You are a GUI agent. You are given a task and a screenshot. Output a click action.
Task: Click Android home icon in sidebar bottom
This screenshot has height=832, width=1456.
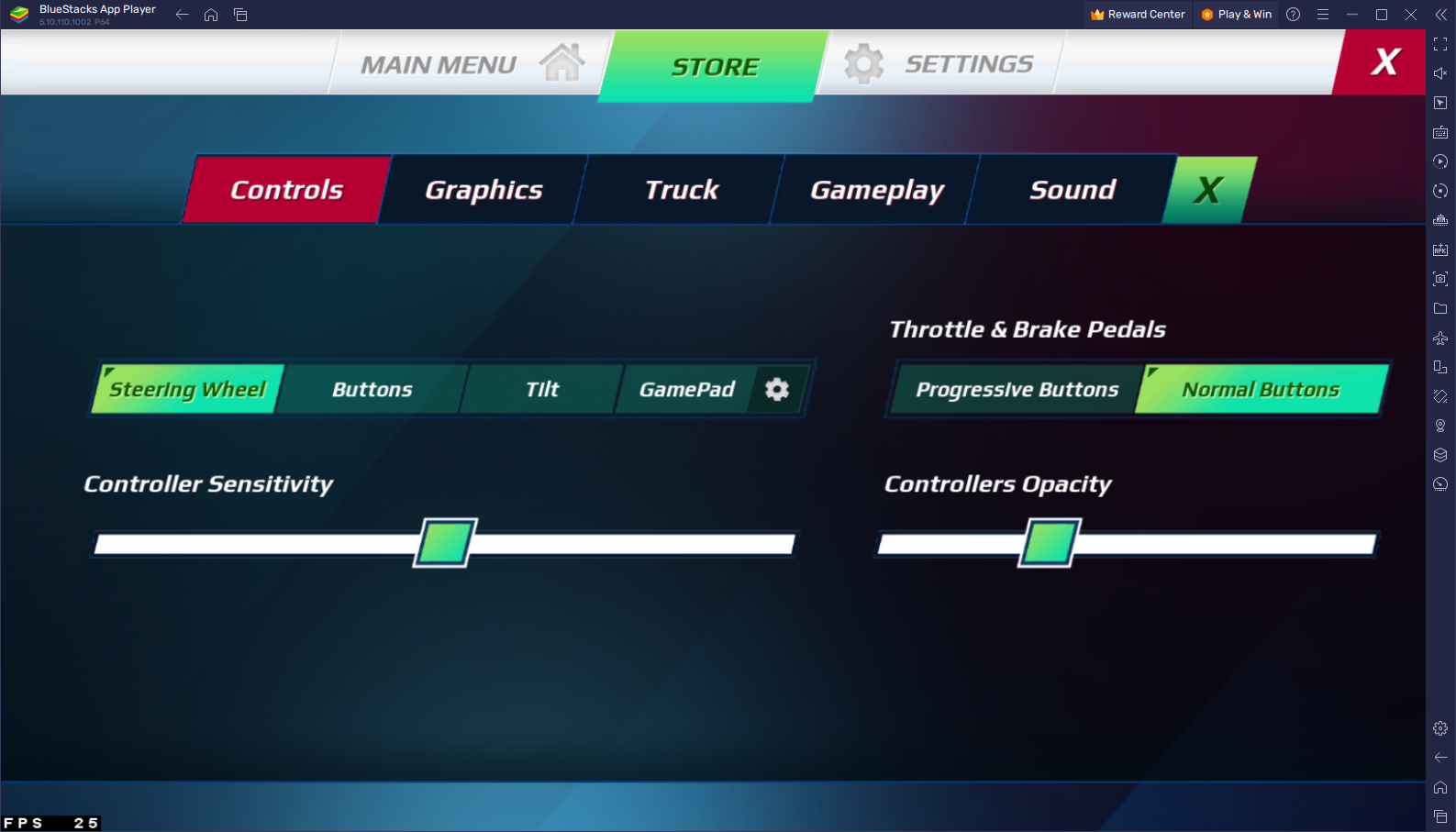[1440, 787]
